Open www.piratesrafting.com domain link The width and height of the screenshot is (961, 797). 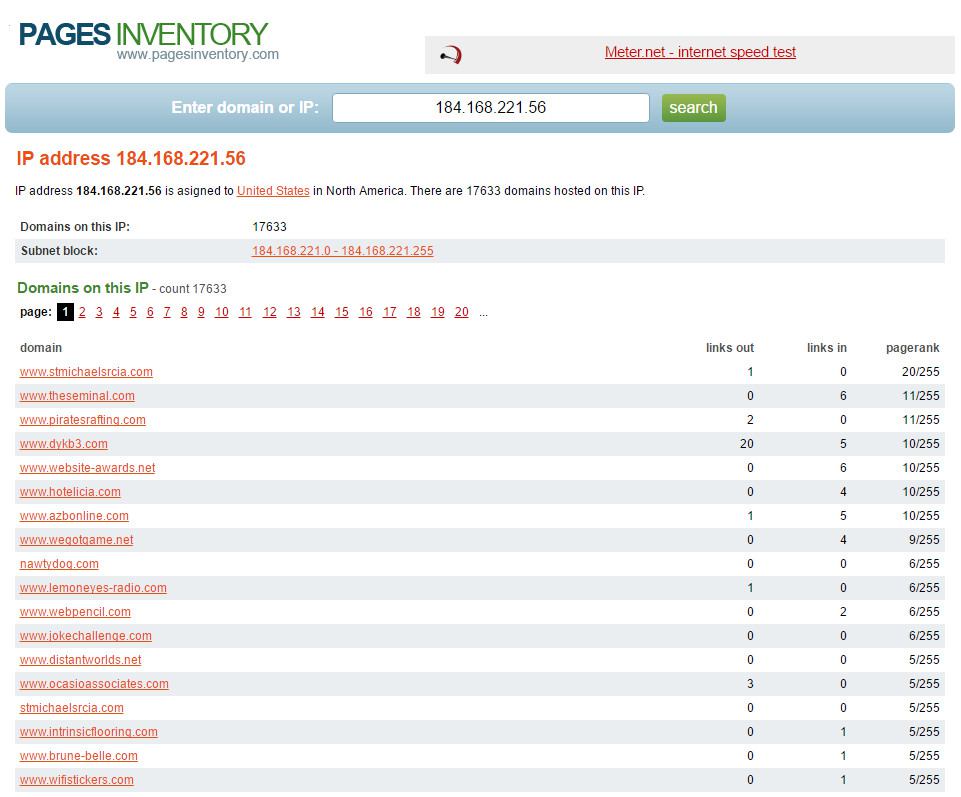tap(83, 420)
